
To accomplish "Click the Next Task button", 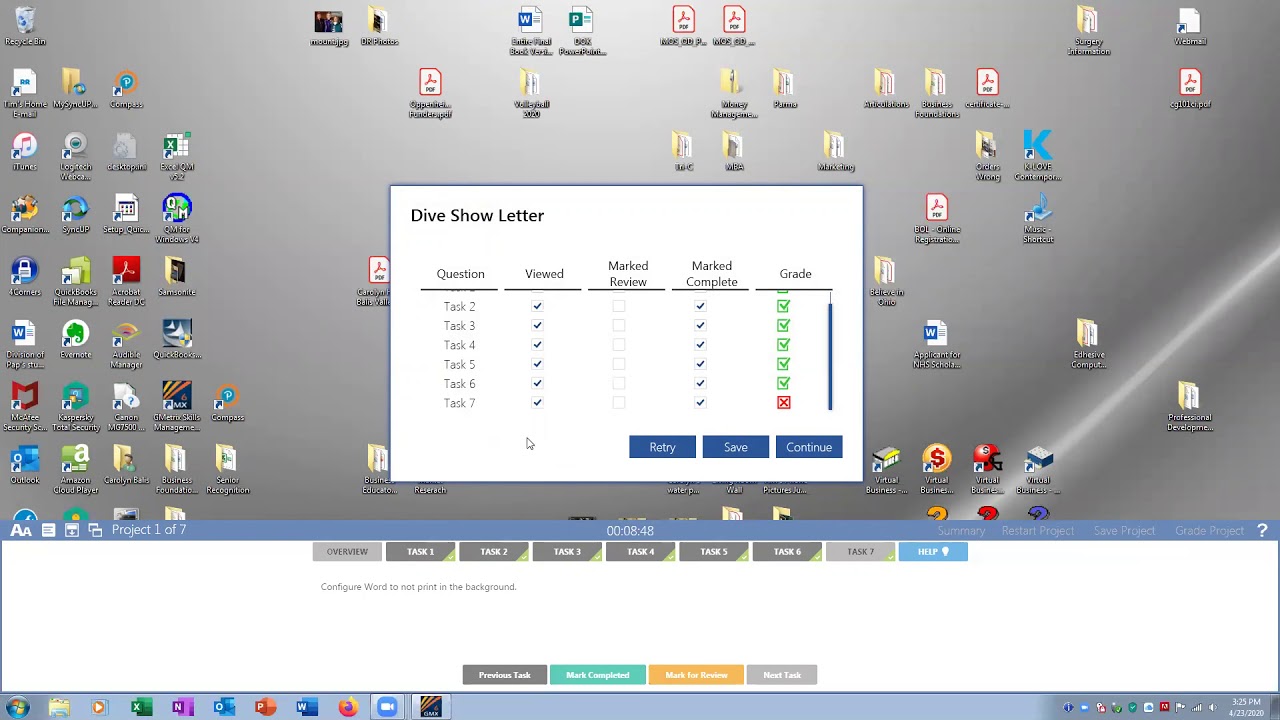I will (782, 675).
